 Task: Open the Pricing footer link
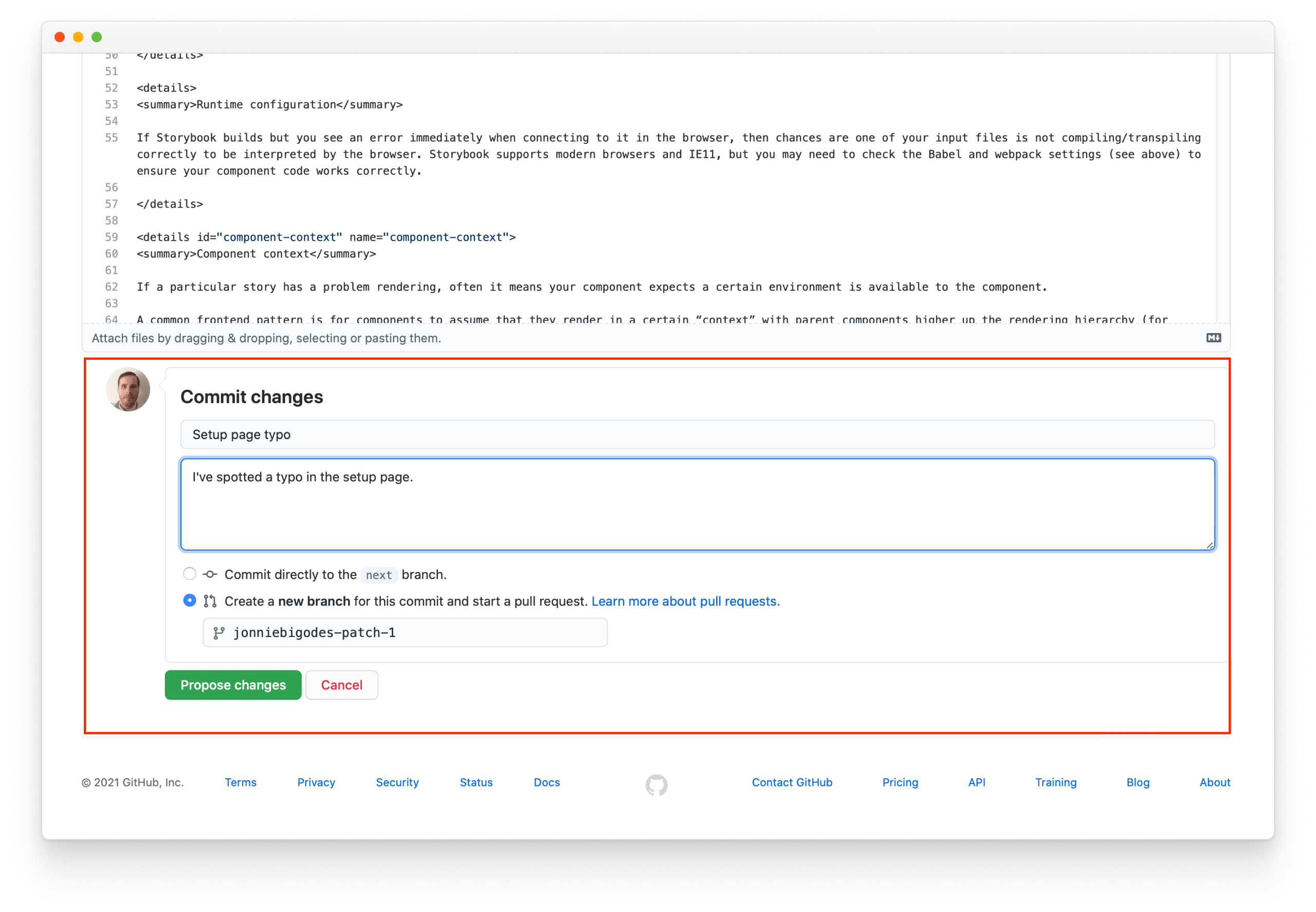tap(900, 782)
